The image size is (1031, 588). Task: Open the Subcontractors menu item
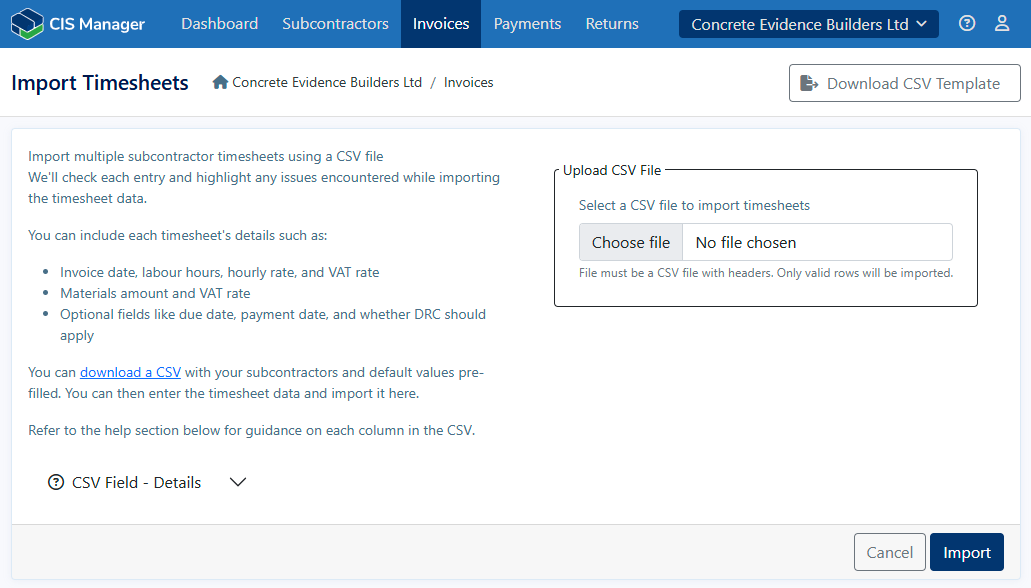(335, 24)
